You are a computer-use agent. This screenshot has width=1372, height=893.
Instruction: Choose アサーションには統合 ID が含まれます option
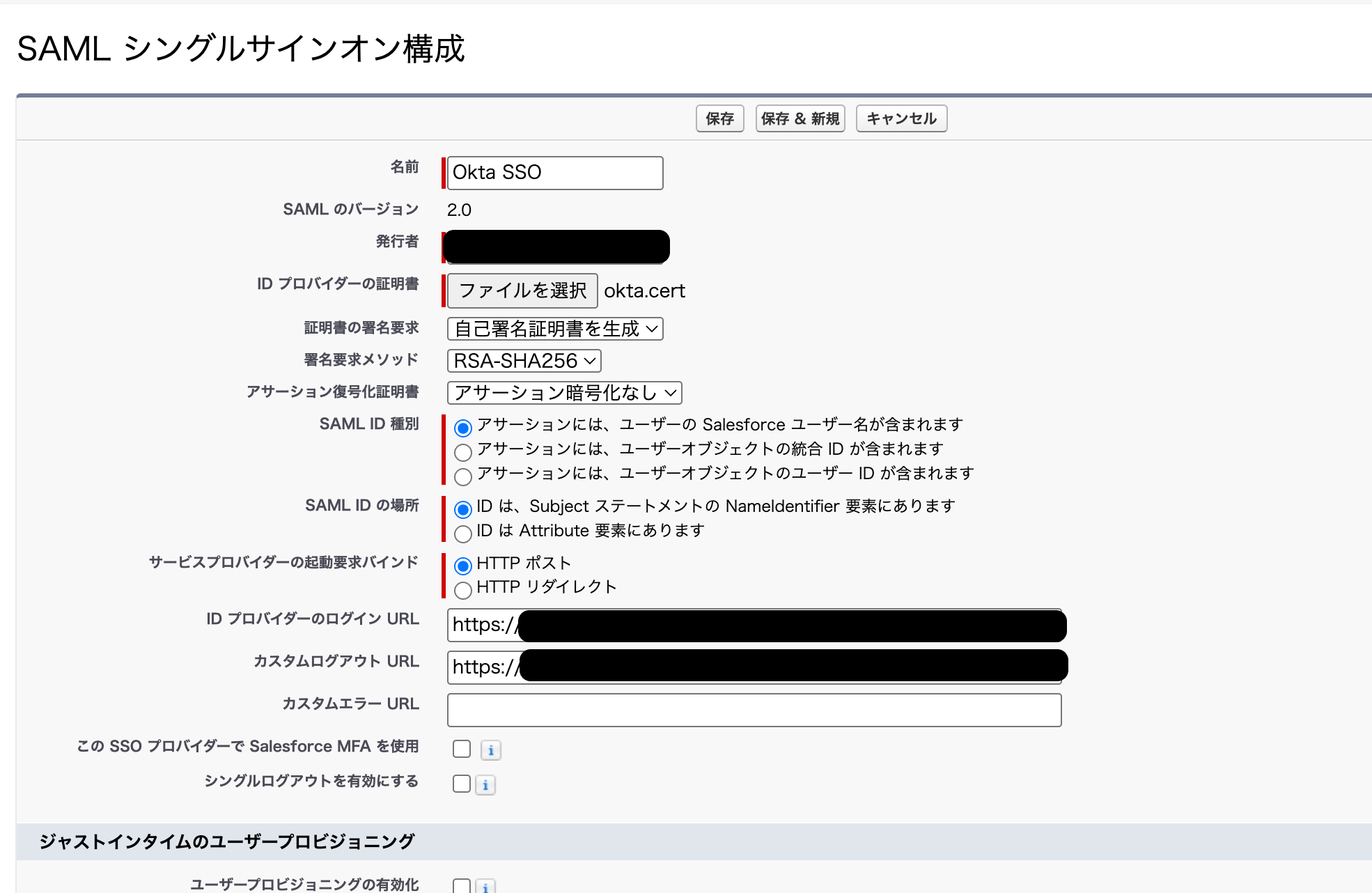(x=462, y=452)
